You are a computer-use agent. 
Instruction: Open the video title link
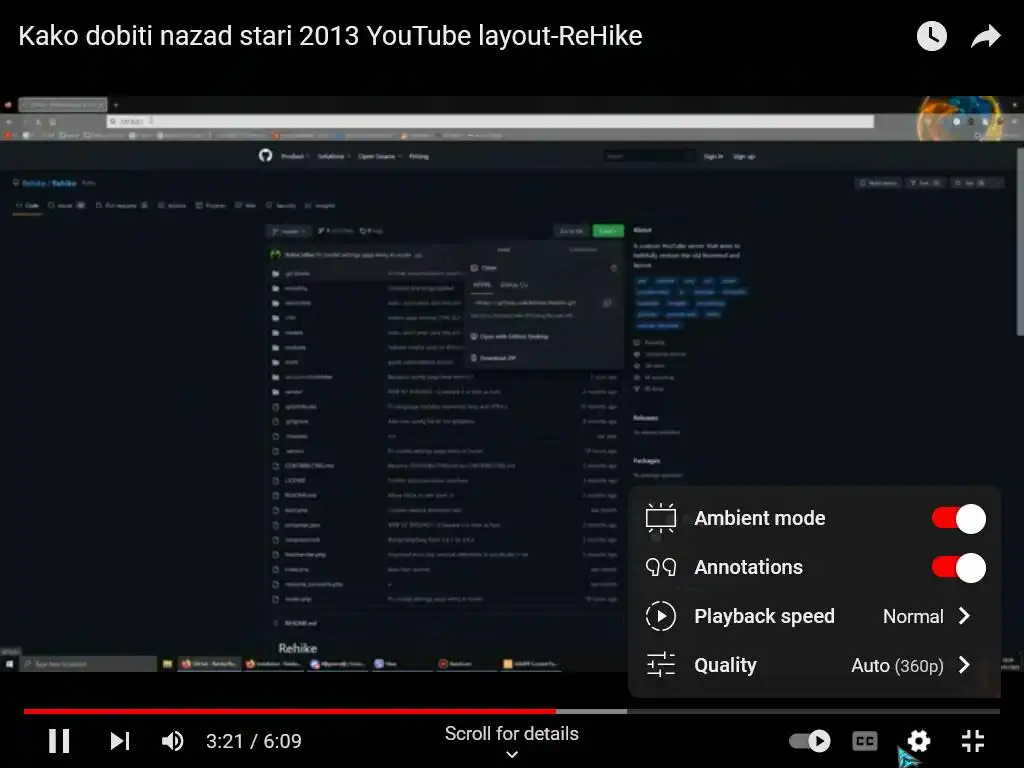click(330, 36)
